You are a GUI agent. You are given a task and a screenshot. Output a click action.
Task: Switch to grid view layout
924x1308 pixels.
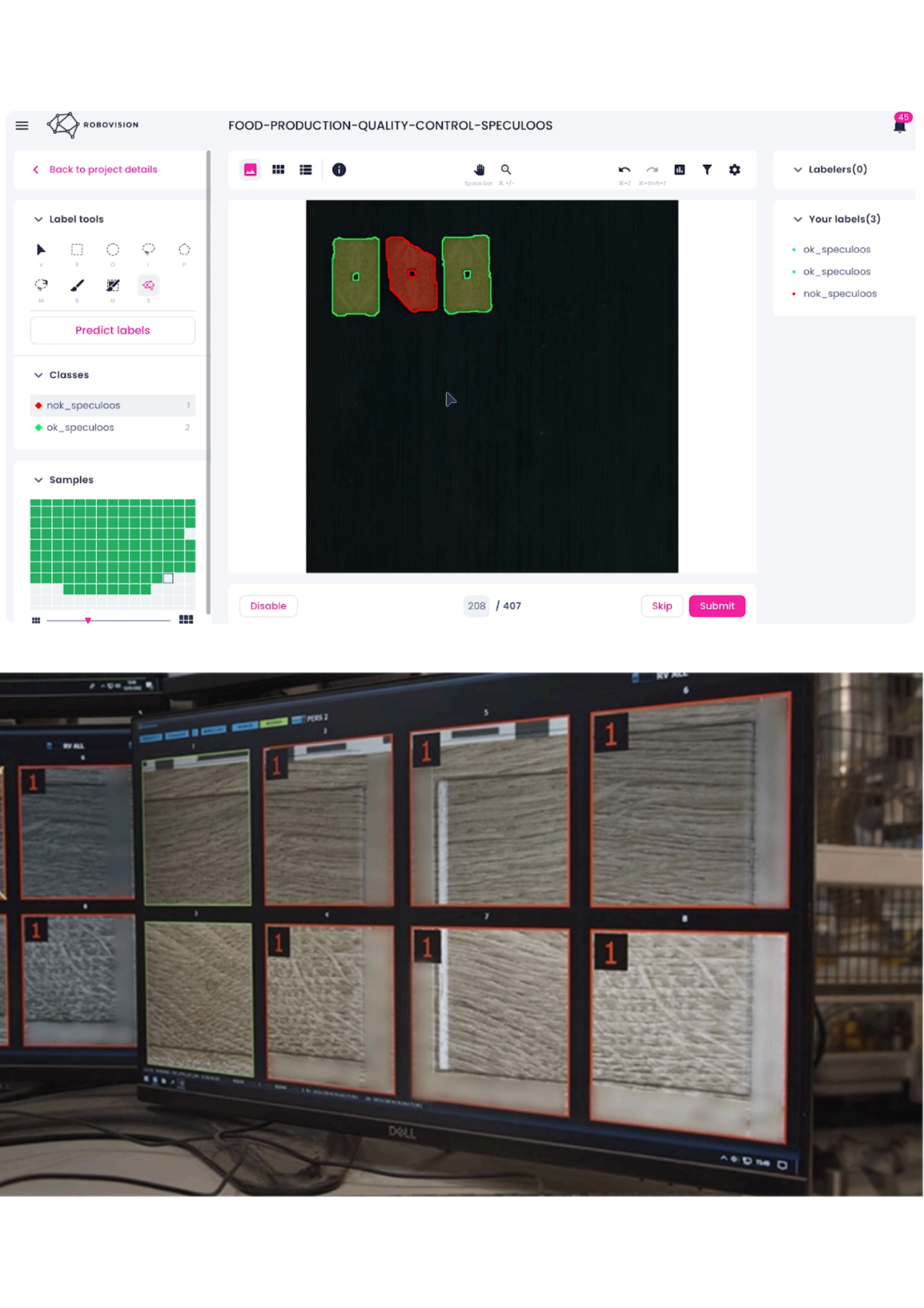[278, 170]
